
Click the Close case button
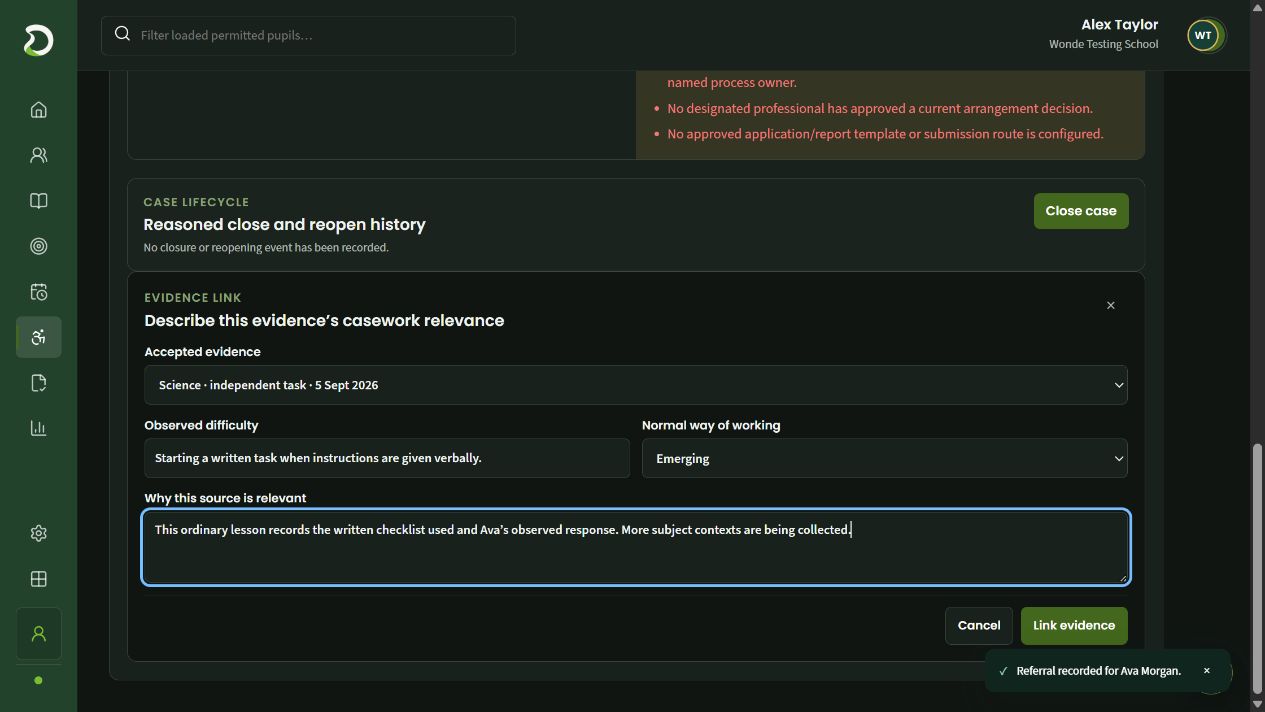pyautogui.click(x=1081, y=211)
